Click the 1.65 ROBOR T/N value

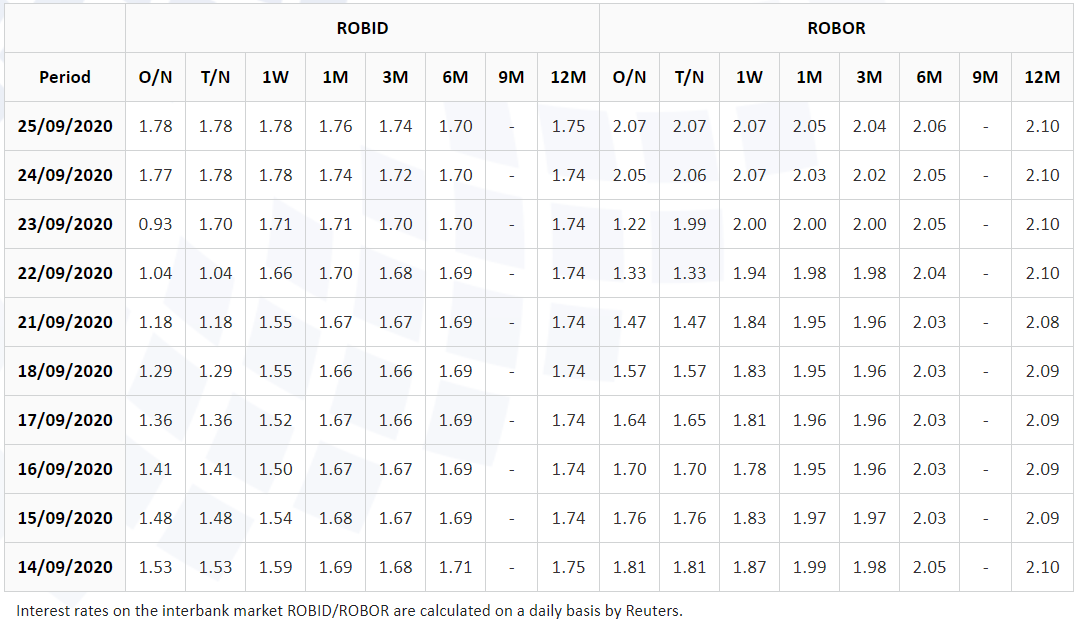pos(689,420)
